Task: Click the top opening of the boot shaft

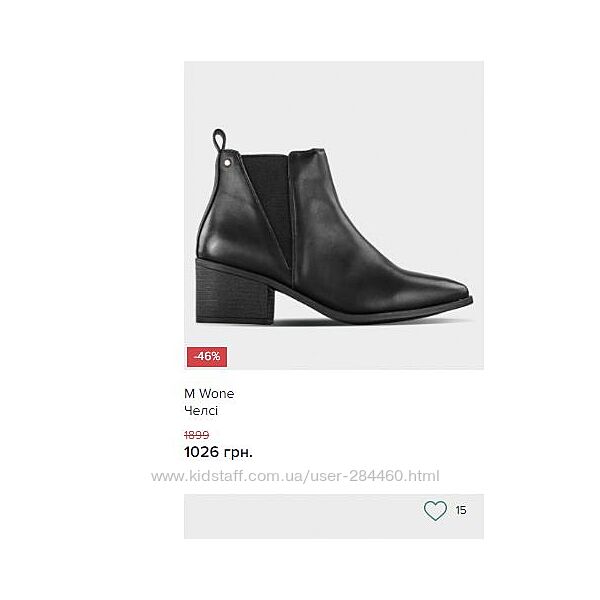Action: point(283,152)
